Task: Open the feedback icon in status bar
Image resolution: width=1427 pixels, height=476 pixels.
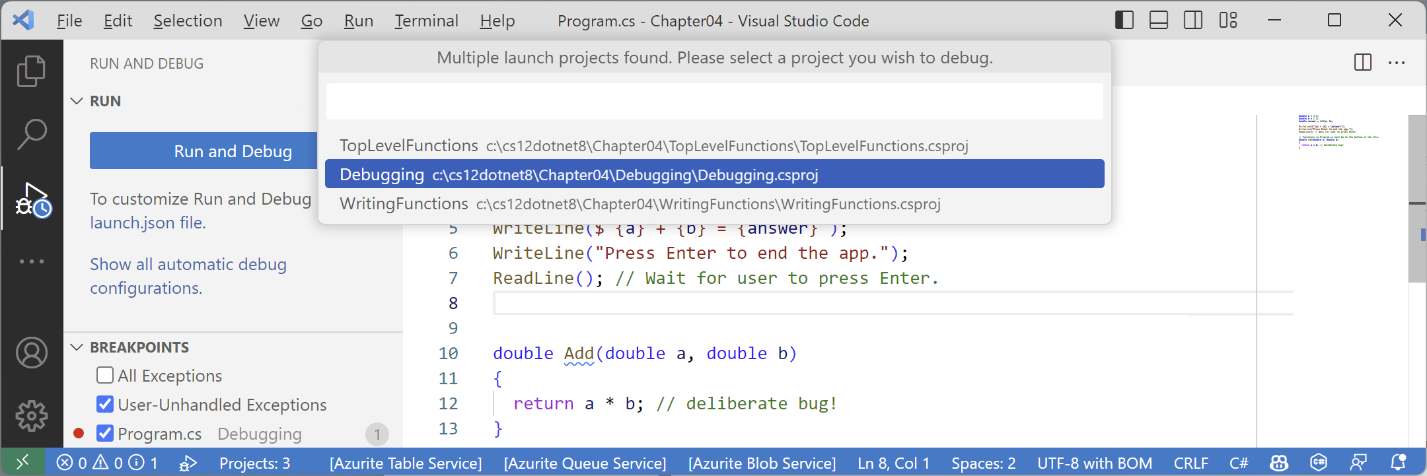Action: pyautogui.click(x=1357, y=463)
